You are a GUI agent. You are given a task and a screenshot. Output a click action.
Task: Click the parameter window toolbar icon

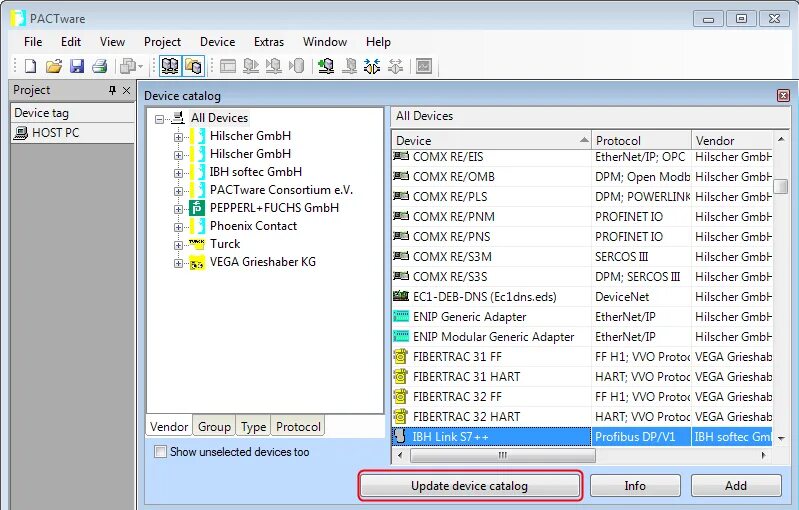pyautogui.click(x=228, y=66)
